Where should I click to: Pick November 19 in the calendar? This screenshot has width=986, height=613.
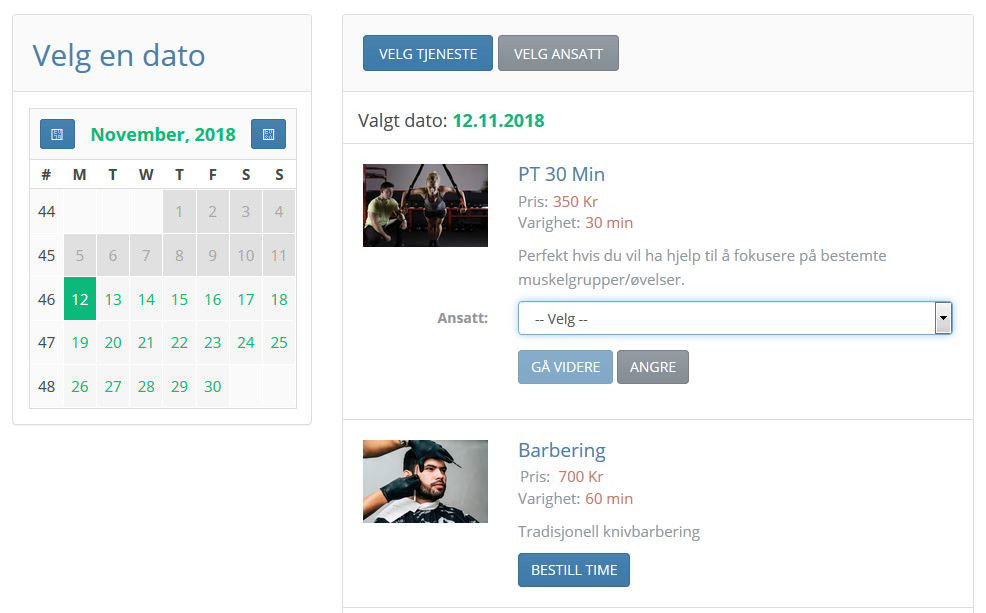pyautogui.click(x=80, y=342)
